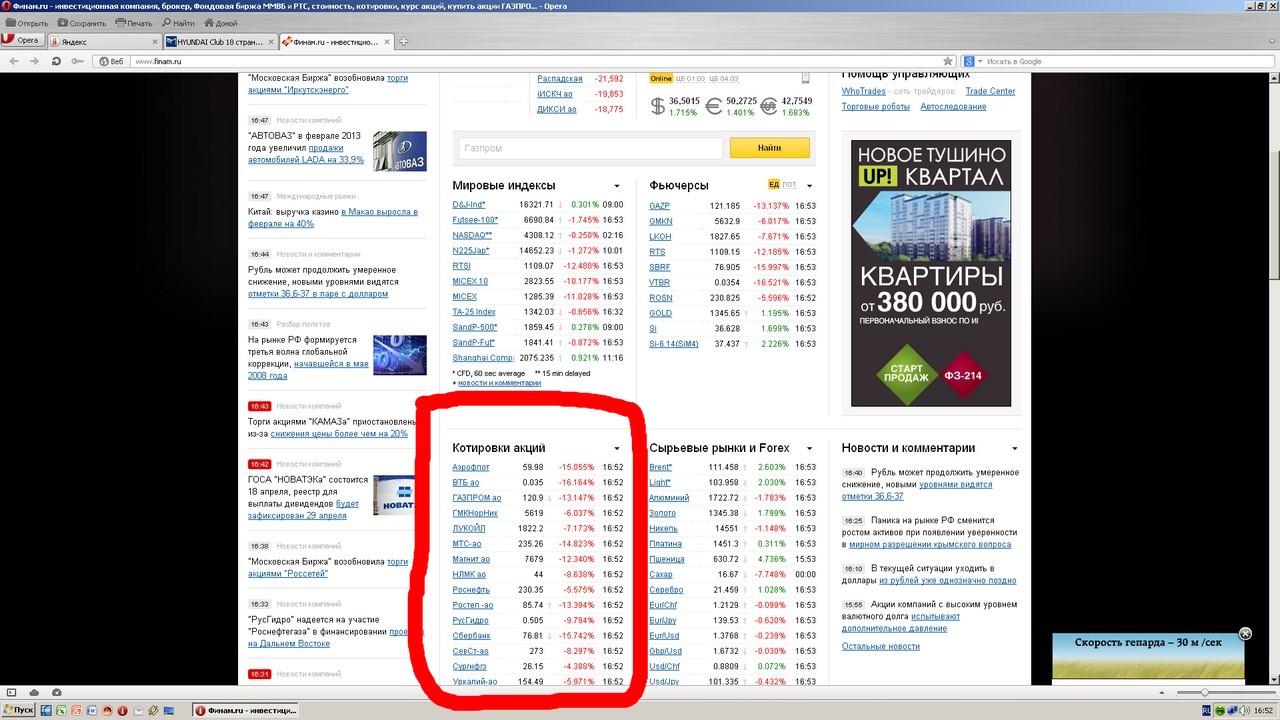
Task: Open the Найти search toolbar item
Action: point(178,22)
